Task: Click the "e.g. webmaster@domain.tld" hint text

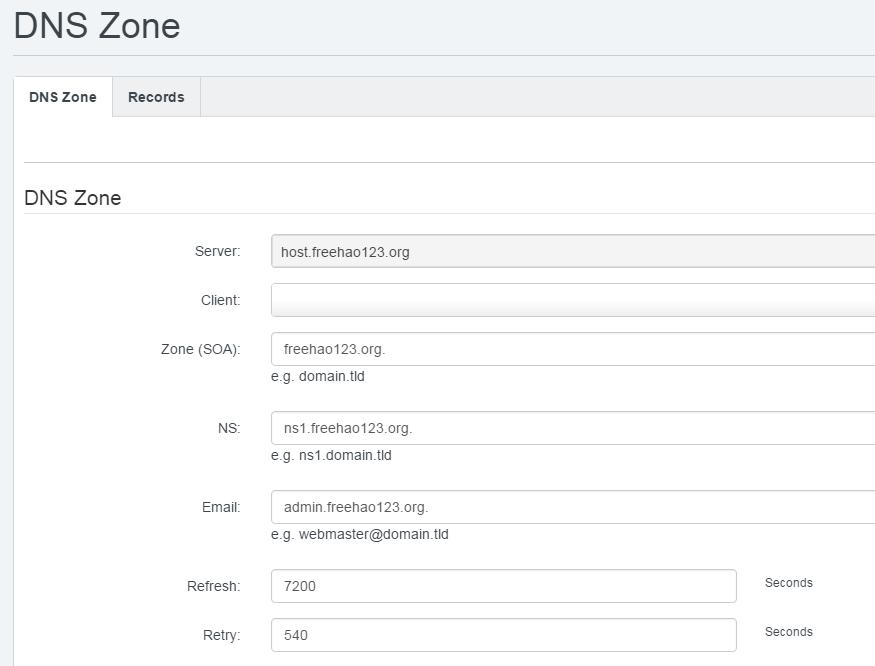Action: (360, 534)
